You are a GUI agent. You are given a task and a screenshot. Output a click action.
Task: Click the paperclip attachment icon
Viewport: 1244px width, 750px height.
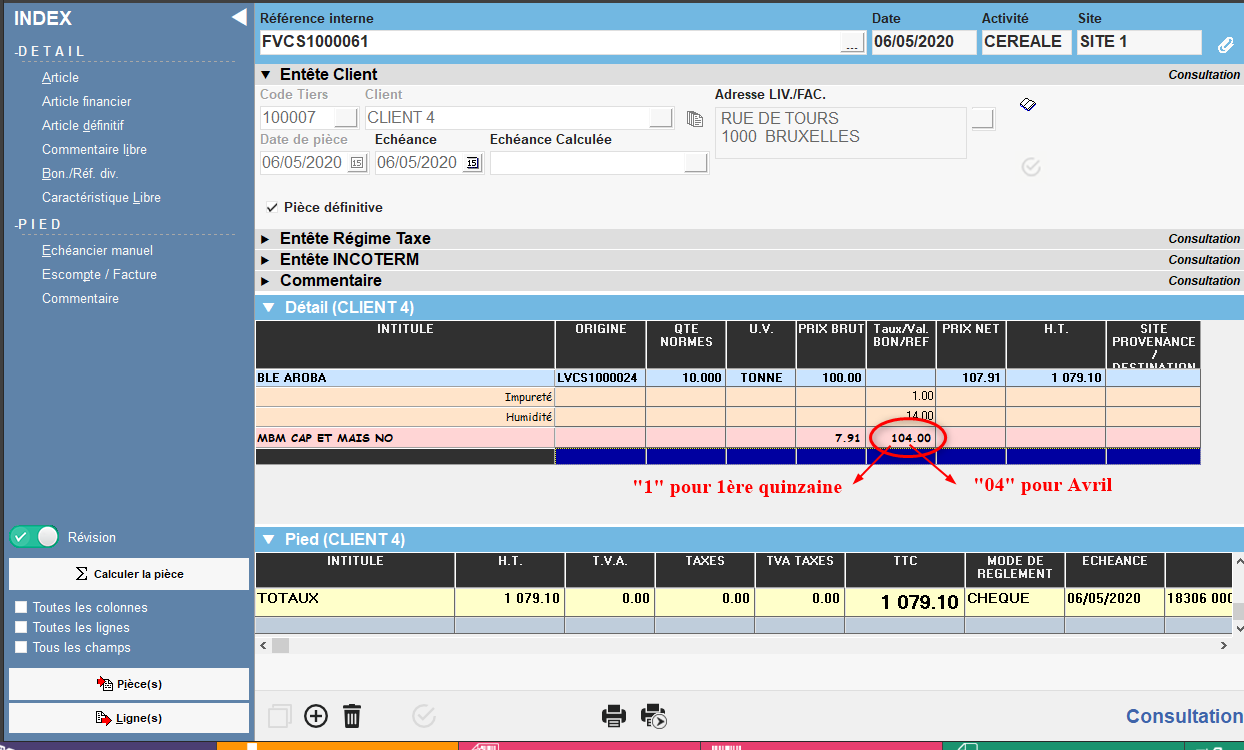pyautogui.click(x=1225, y=44)
